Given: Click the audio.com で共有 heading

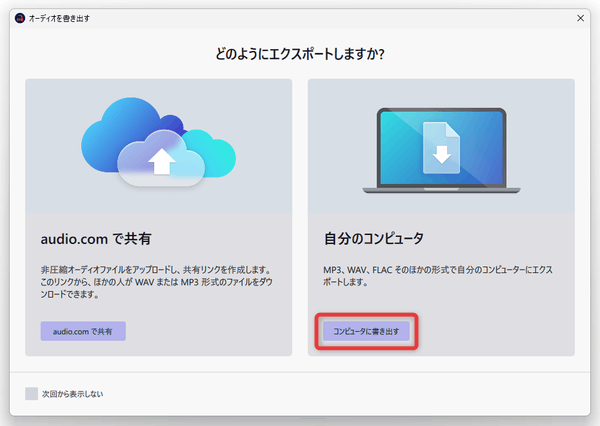Looking at the screenshot, I should (96, 239).
